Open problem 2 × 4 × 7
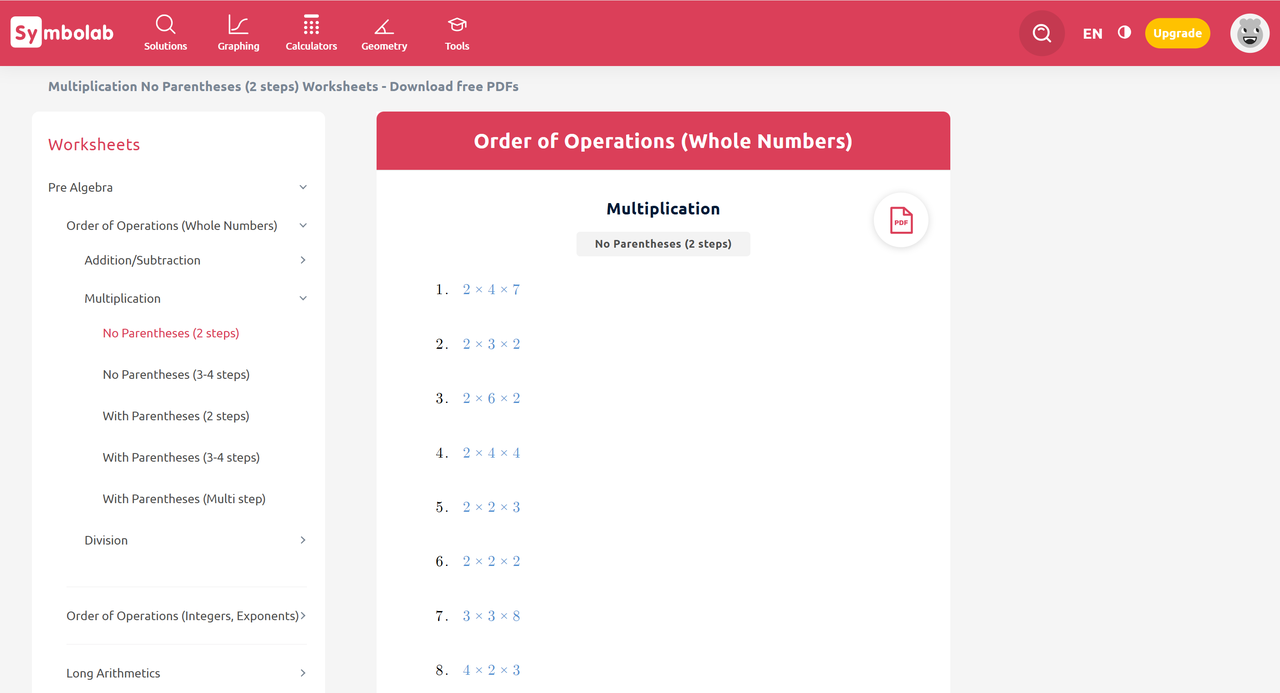The width and height of the screenshot is (1280, 693). (x=491, y=290)
